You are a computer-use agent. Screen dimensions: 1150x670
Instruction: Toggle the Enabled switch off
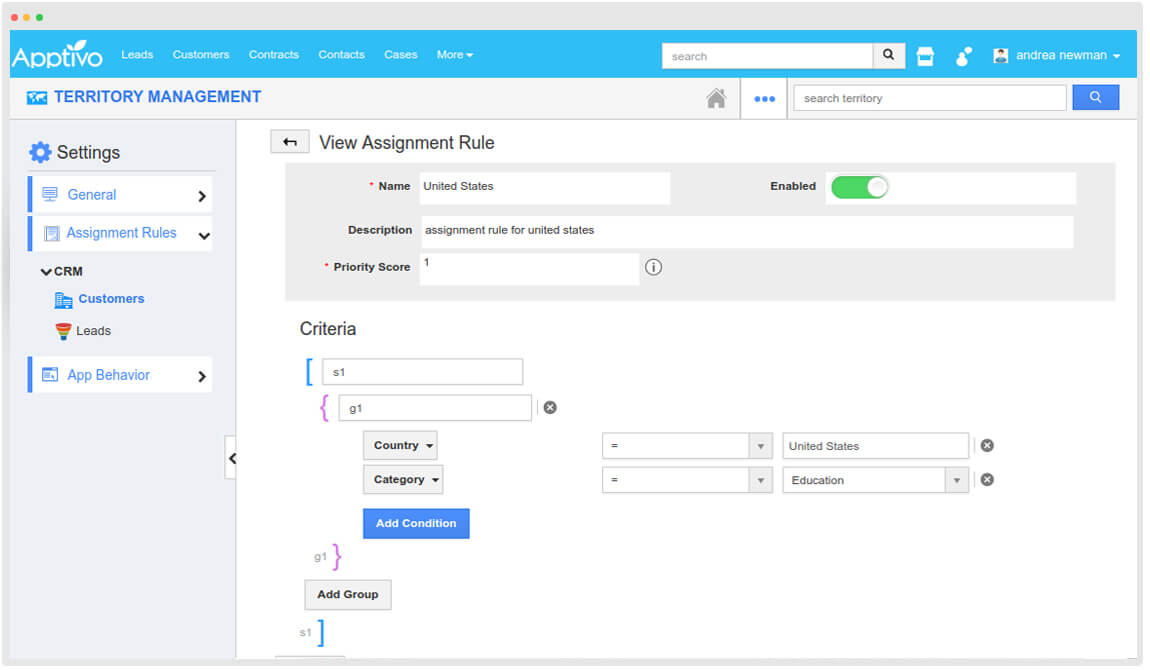point(859,187)
